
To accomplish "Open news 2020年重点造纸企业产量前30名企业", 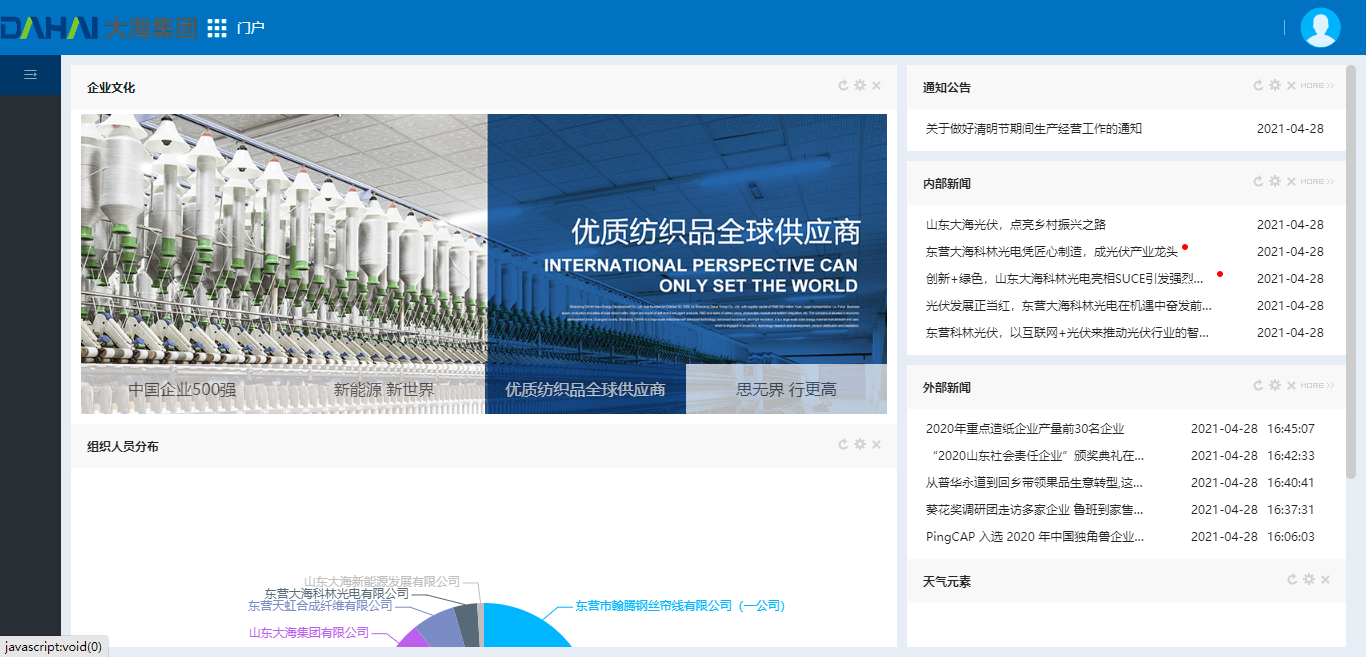I will [x=1025, y=429].
